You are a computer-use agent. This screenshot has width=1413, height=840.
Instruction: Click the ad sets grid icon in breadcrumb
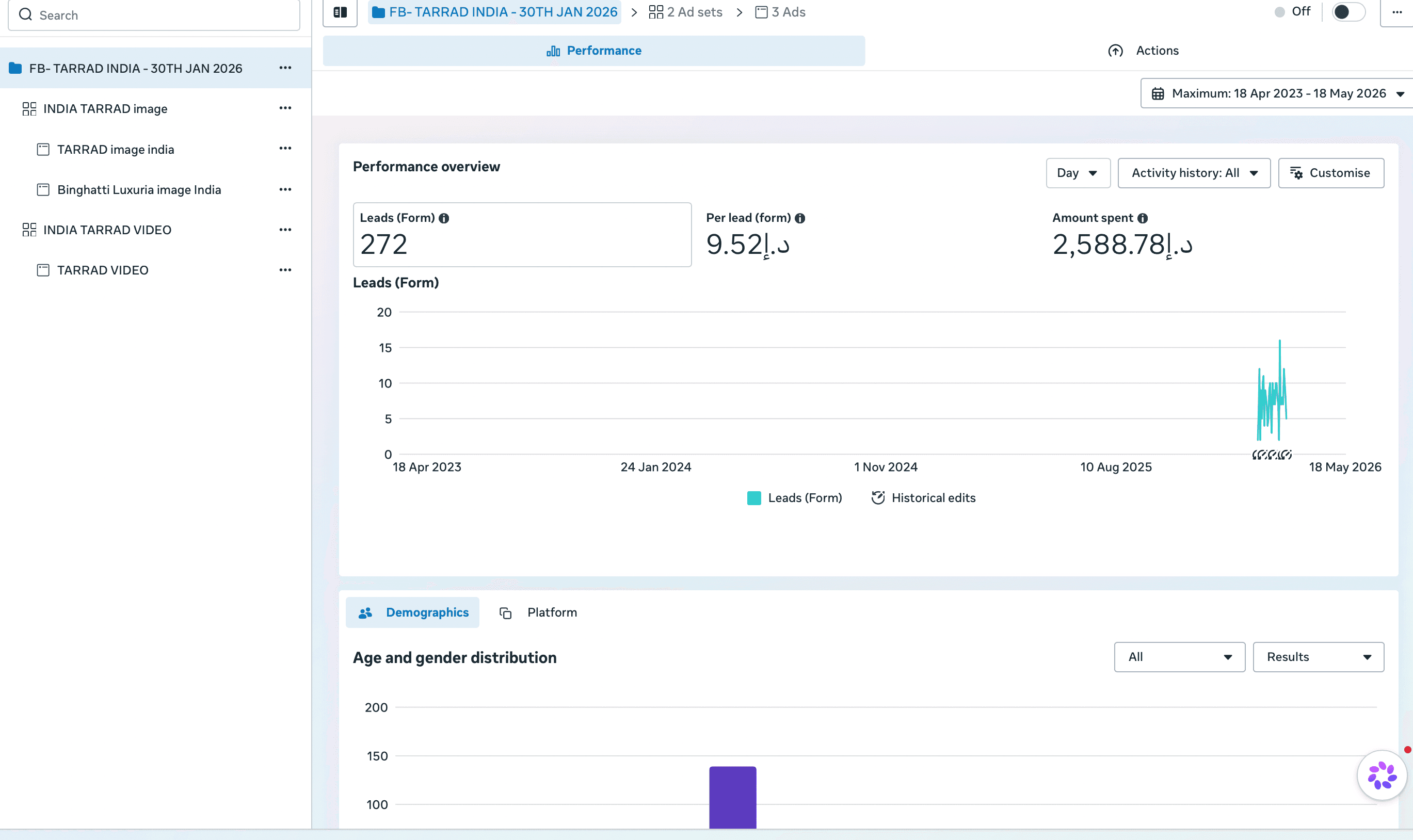coord(656,12)
